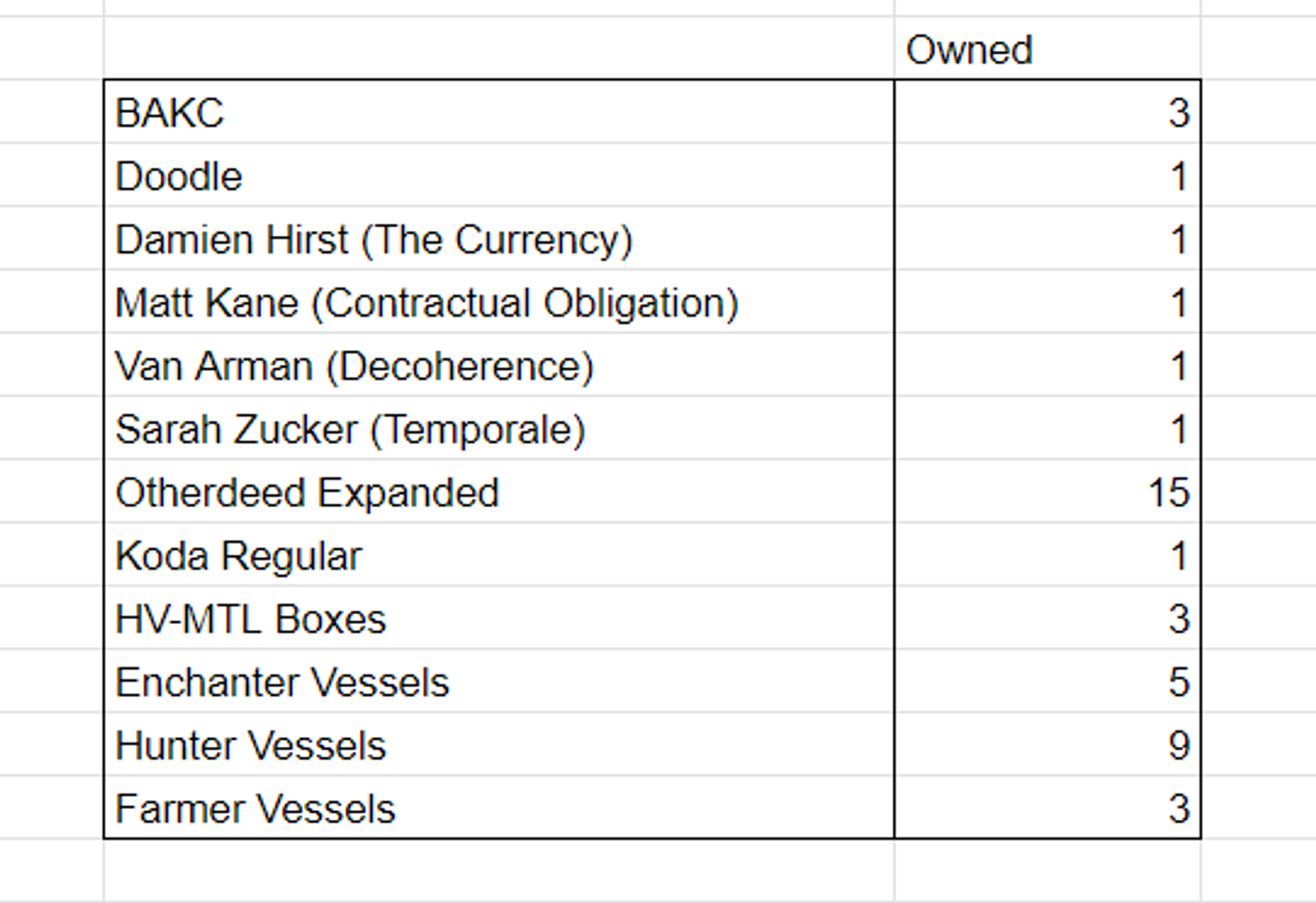Viewport: 1316px width, 903px height.
Task: Click the owned value 15 for Otherdeed Expanded
Action: tap(1169, 492)
